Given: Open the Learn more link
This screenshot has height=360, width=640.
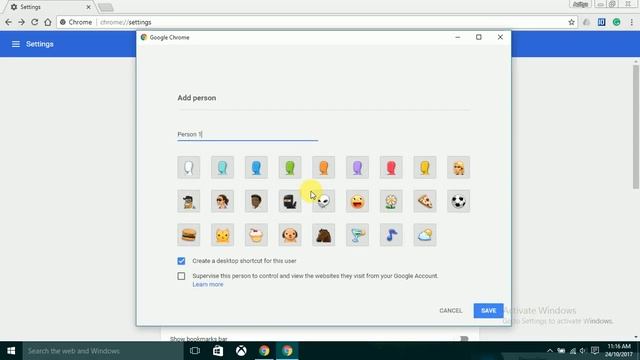Looking at the screenshot, I should click(x=208, y=284).
